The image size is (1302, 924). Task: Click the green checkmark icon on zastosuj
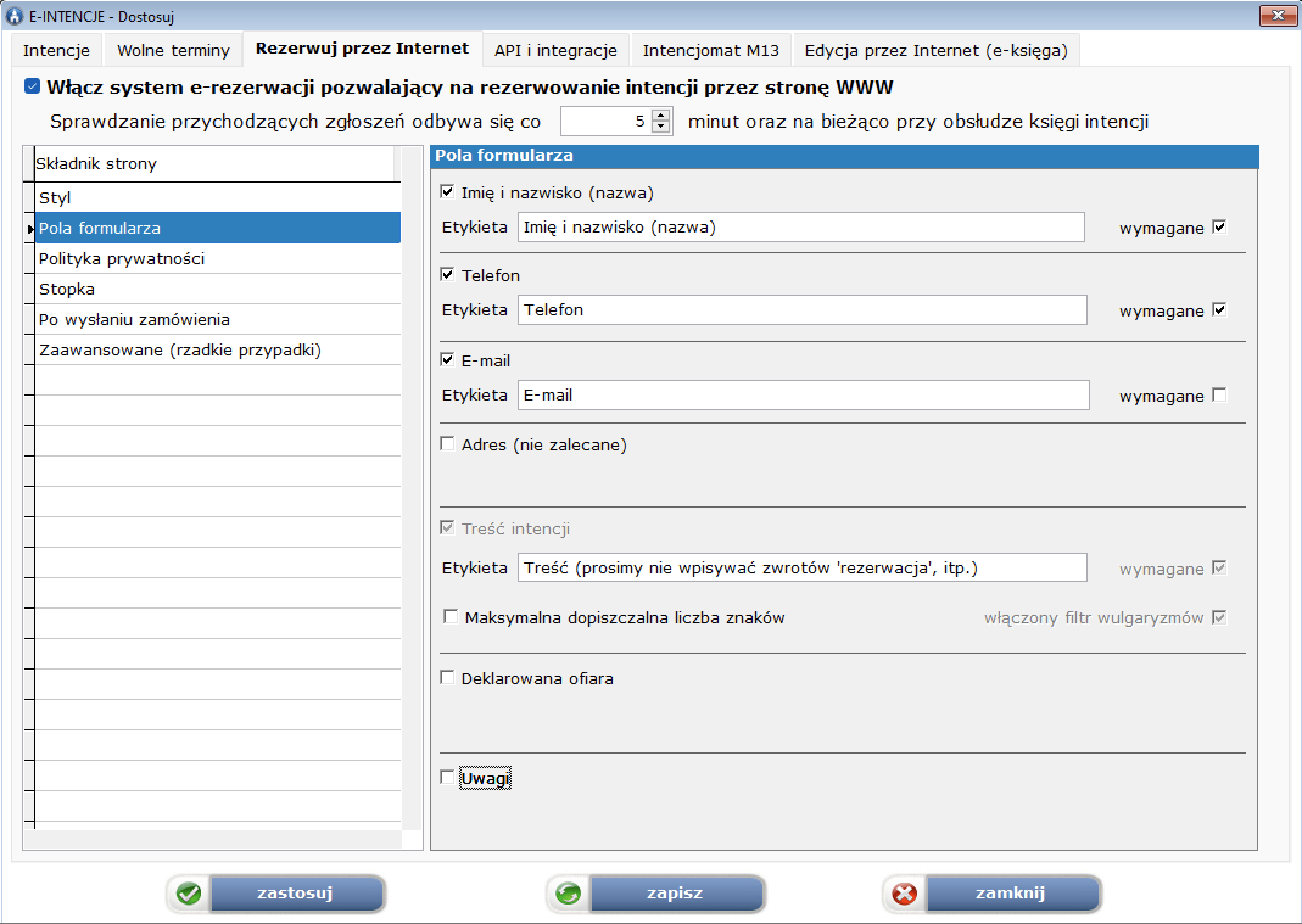click(189, 894)
